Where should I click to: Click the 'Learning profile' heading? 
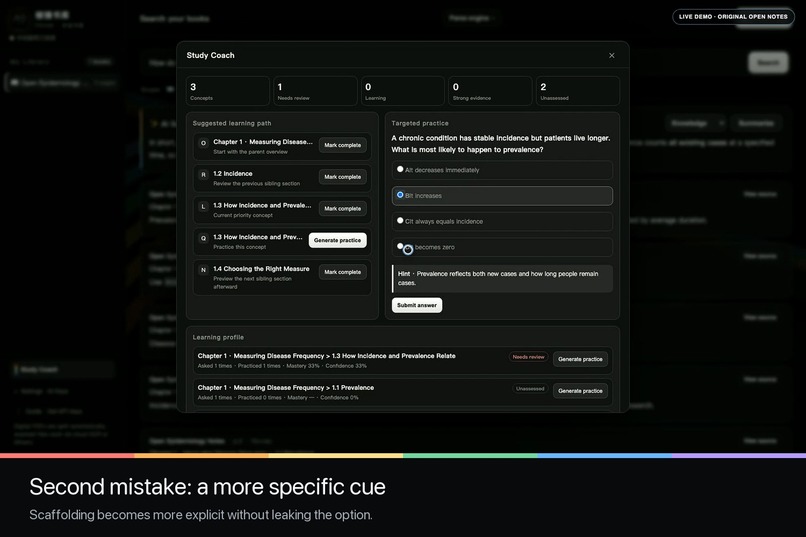click(218, 338)
